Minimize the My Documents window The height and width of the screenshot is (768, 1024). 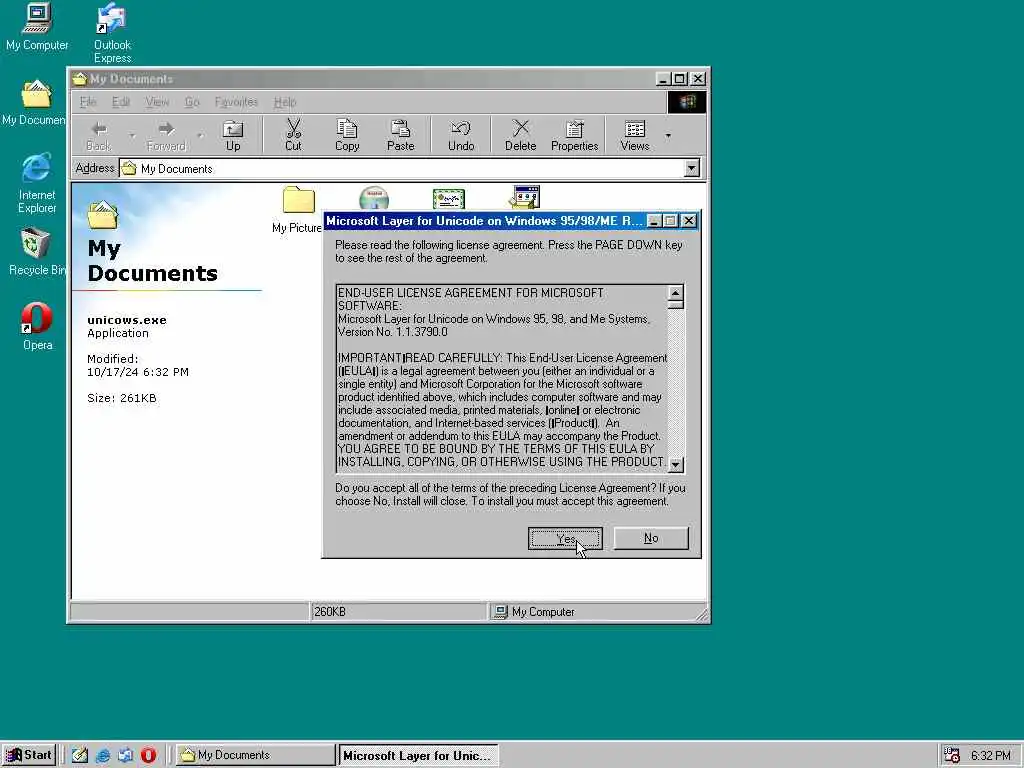(662, 79)
